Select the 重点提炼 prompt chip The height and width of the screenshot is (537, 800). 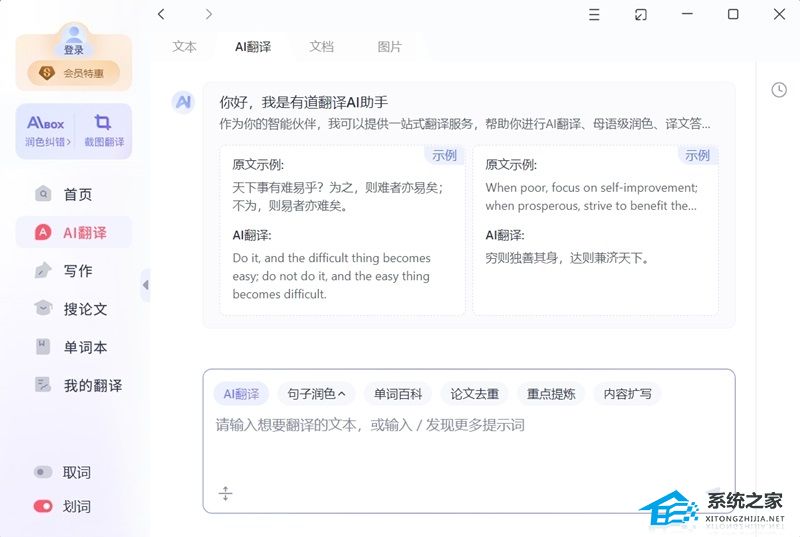tap(551, 394)
